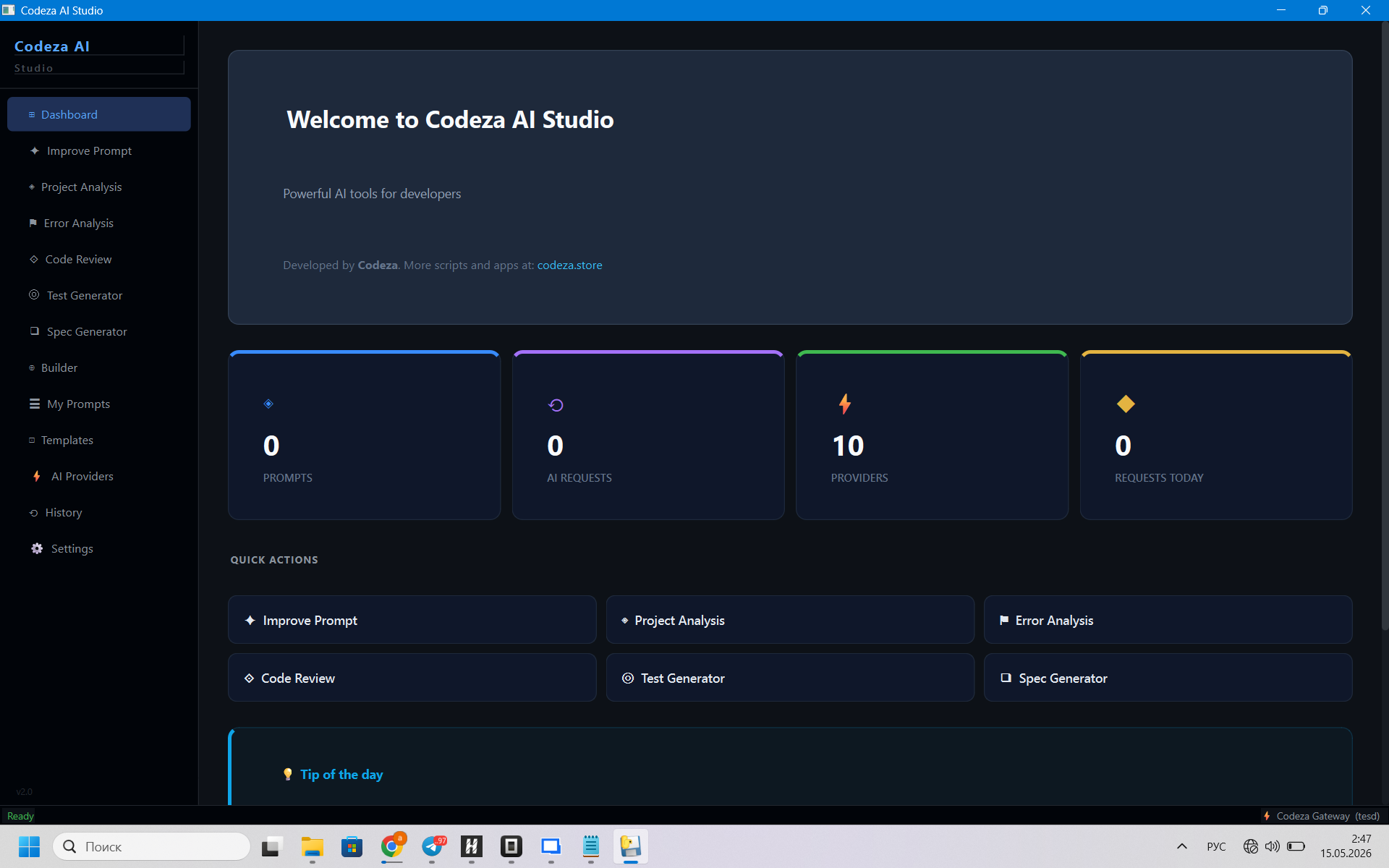
Task: Open History in the sidebar
Action: coord(99,512)
